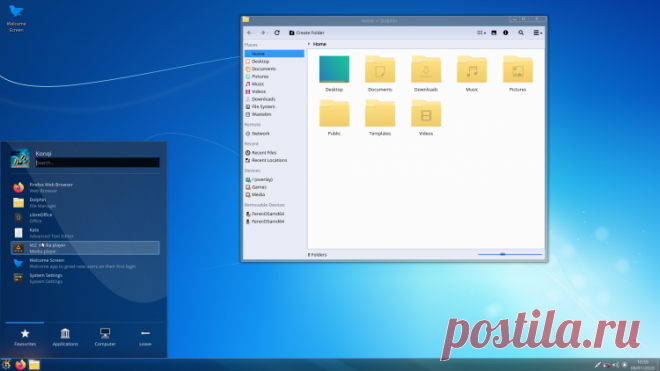660x371 pixels.
Task: Click the pen-shaped tray icon
Action: pos(597,365)
